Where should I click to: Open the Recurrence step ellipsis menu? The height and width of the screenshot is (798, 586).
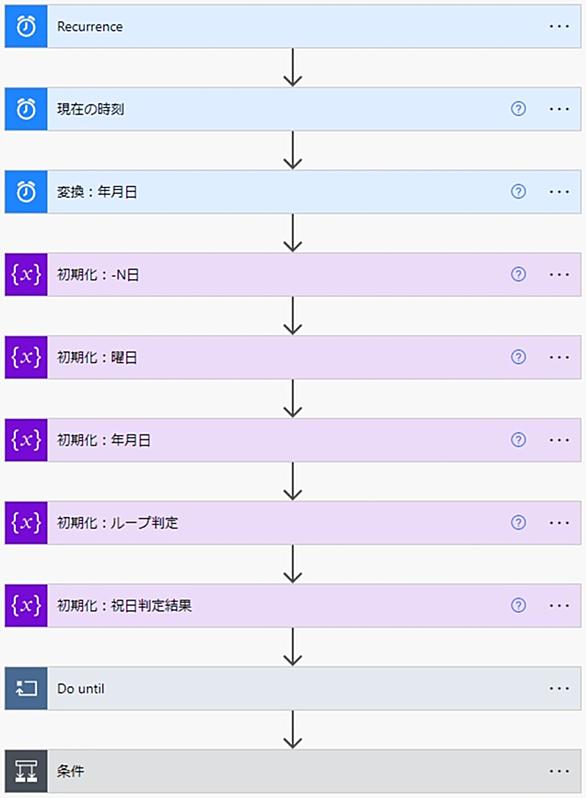559,26
